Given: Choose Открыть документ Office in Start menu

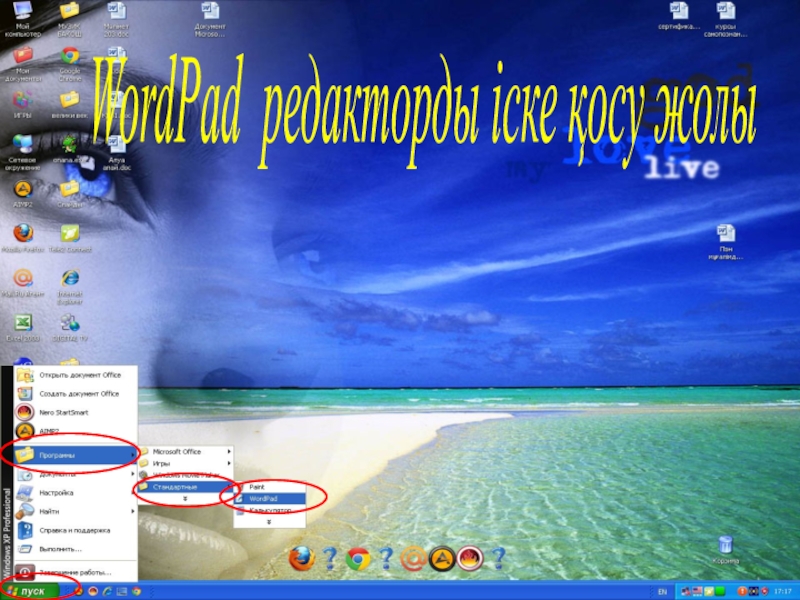Looking at the screenshot, I should [76, 375].
